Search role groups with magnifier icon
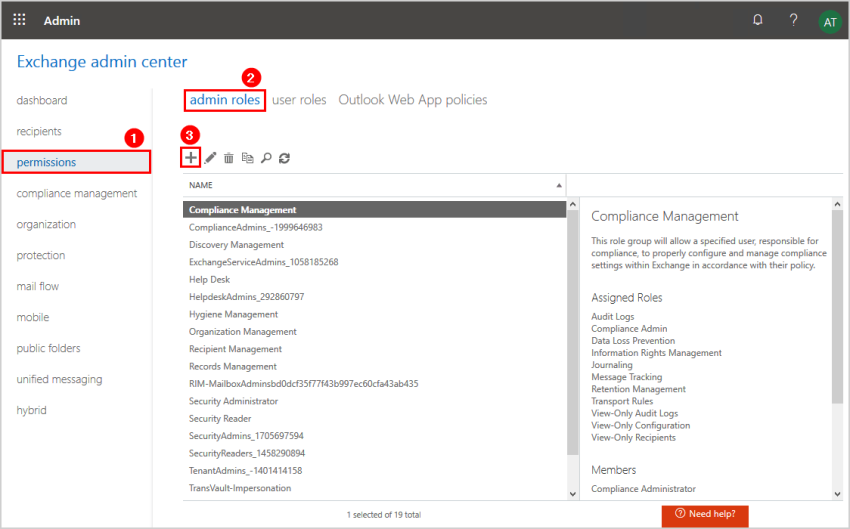 point(266,158)
